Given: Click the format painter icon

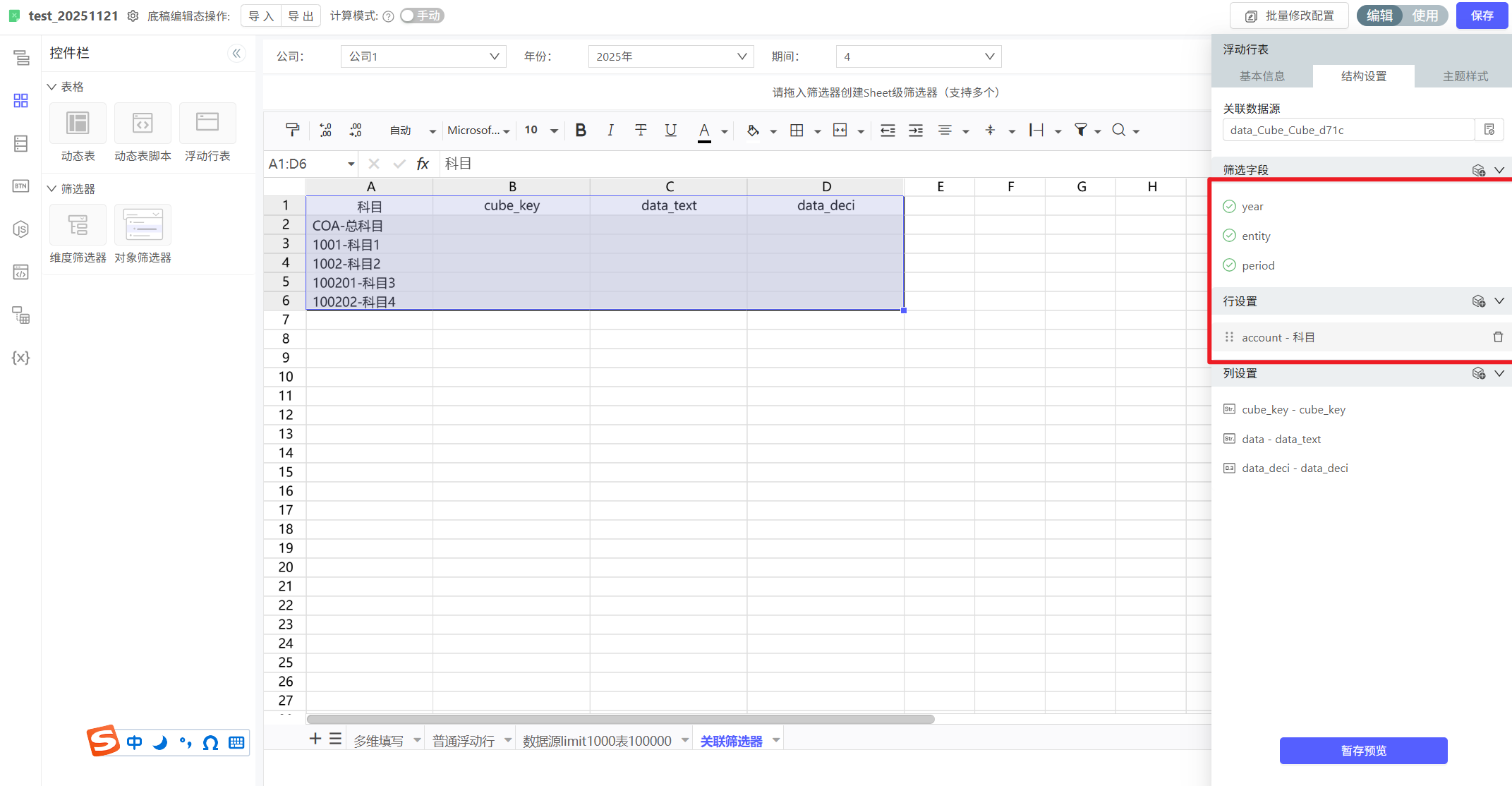Looking at the screenshot, I should (x=292, y=130).
